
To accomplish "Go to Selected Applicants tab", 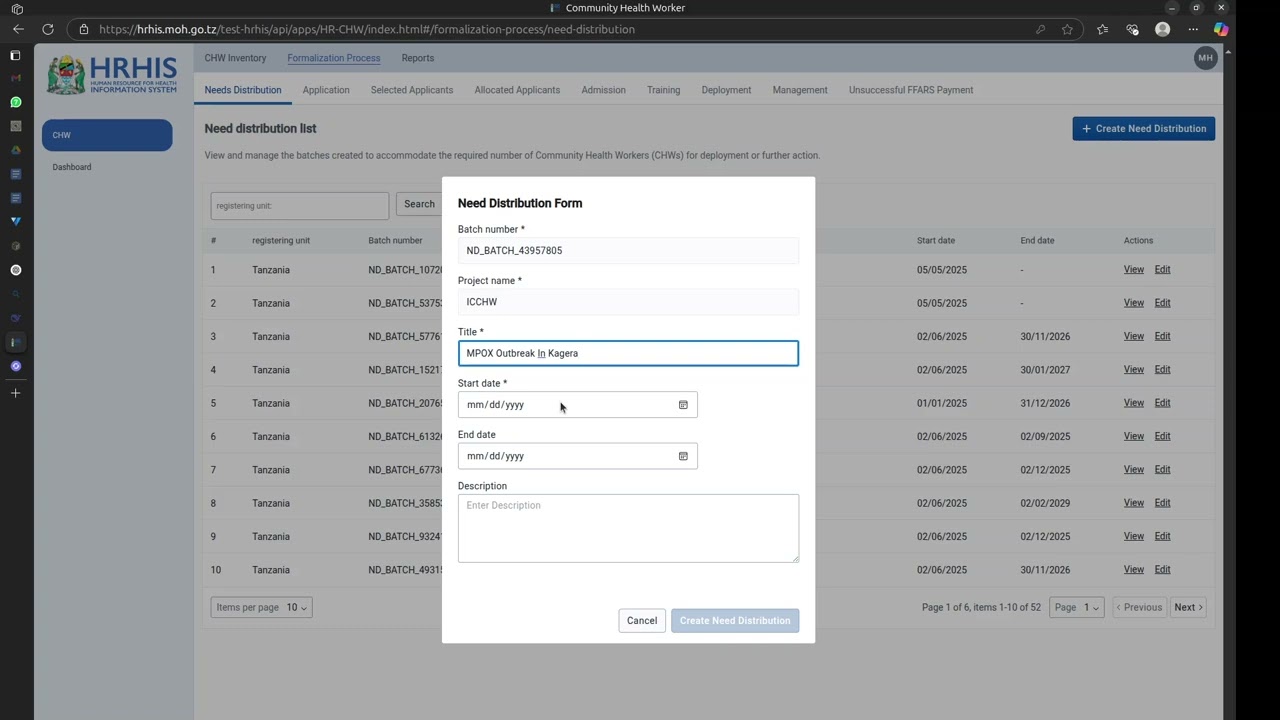I will [412, 90].
